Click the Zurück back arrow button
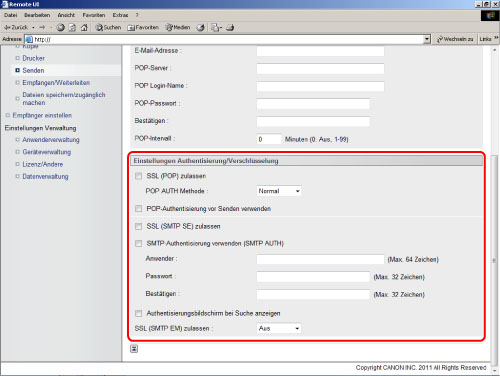The height and width of the screenshot is (376, 500). point(16,27)
